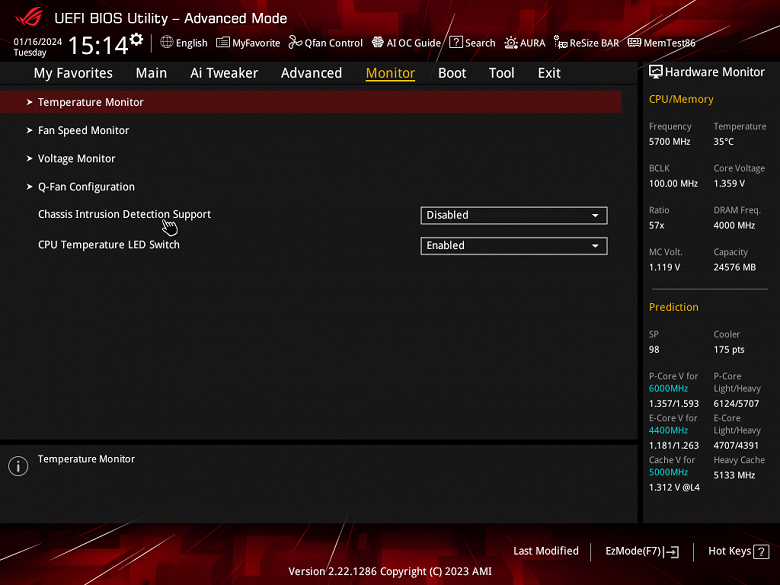Click the 5000MHz Cache text
The width and height of the screenshot is (780, 585).
click(668, 472)
